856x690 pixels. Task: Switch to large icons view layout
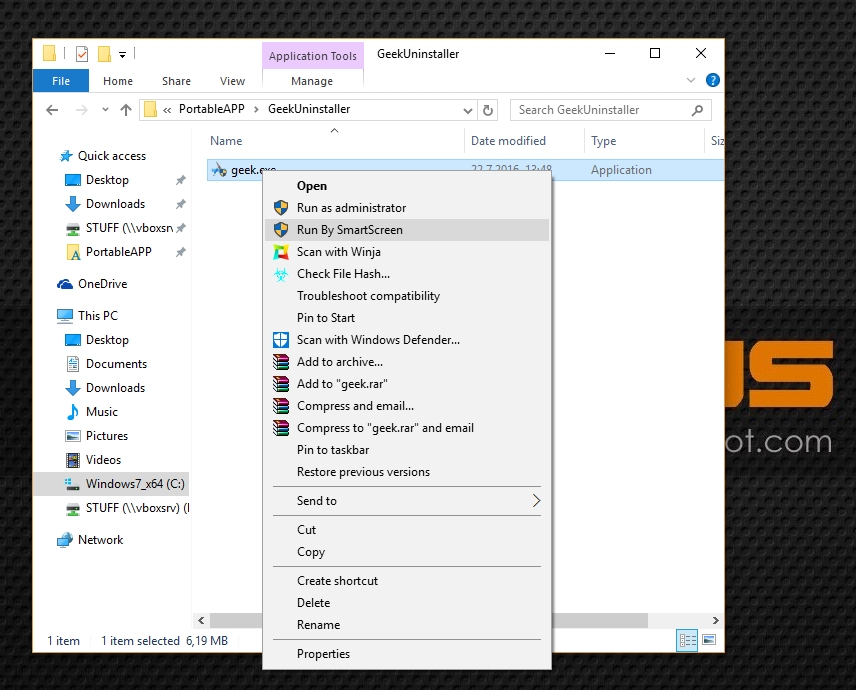tap(709, 640)
